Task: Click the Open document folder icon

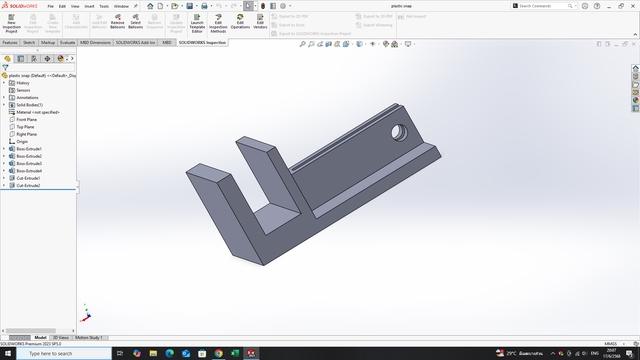Action: (175, 6)
